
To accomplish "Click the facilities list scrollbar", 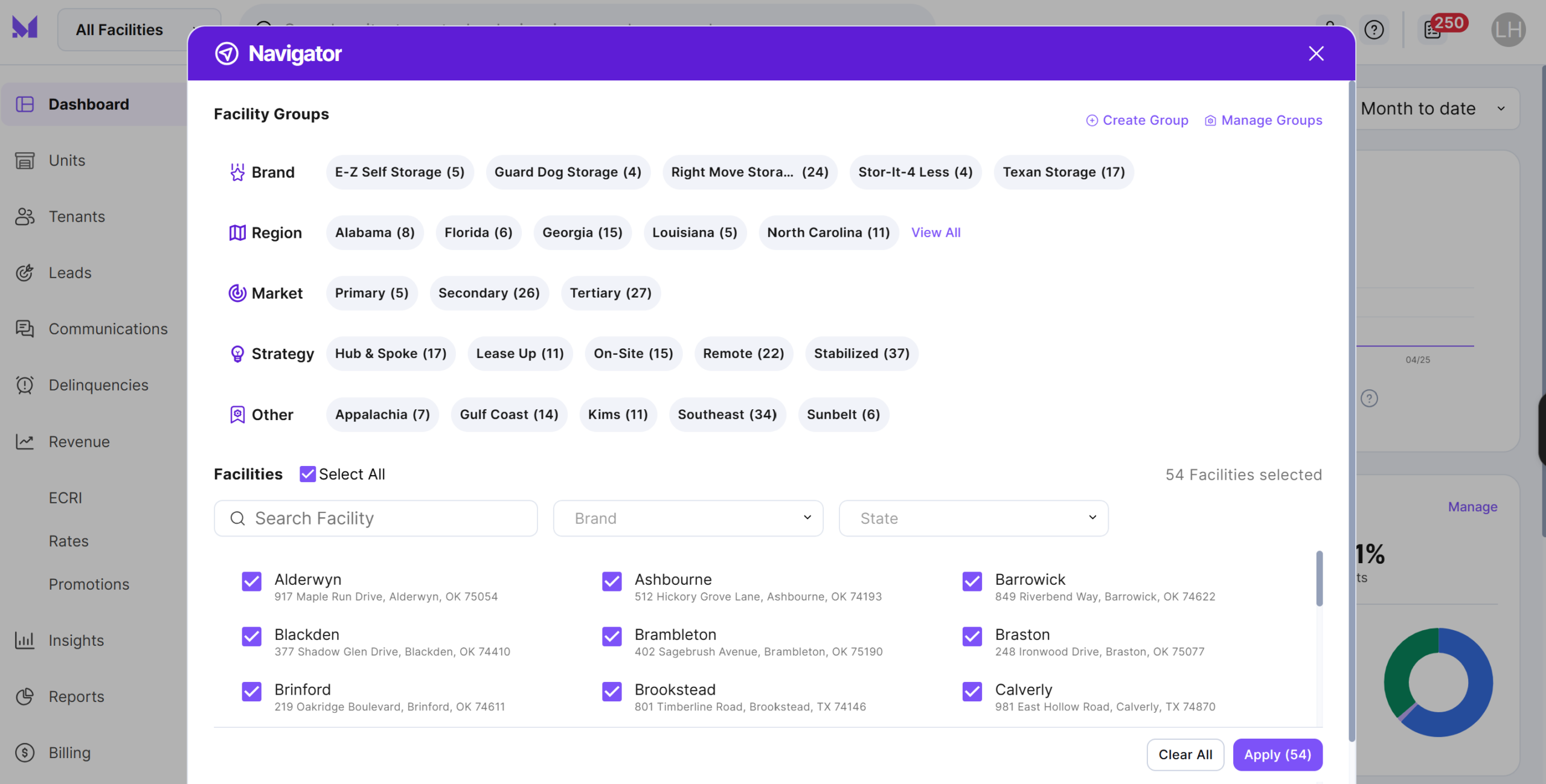I will [x=1319, y=578].
